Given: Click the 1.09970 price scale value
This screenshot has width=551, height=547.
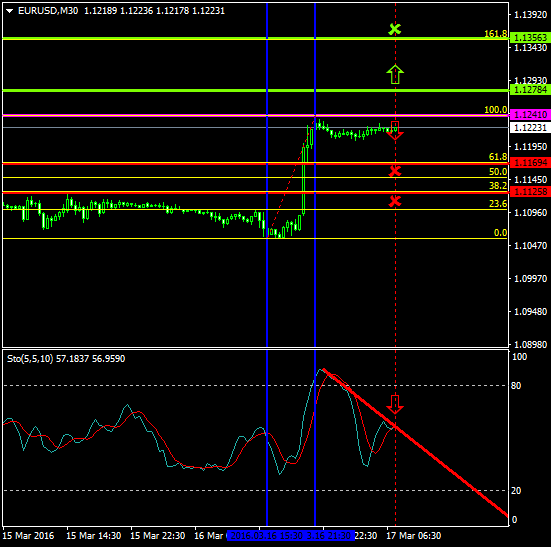Looking at the screenshot, I should click(x=531, y=279).
